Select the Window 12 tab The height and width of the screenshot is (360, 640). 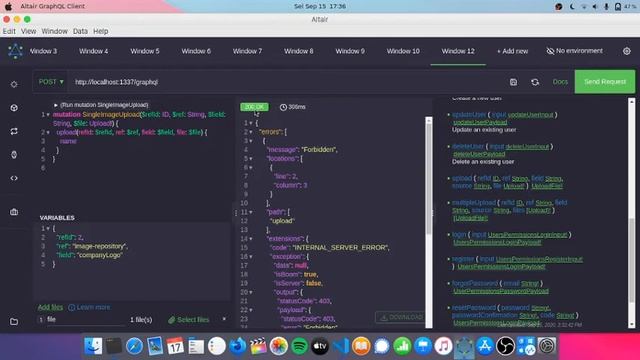(458, 51)
